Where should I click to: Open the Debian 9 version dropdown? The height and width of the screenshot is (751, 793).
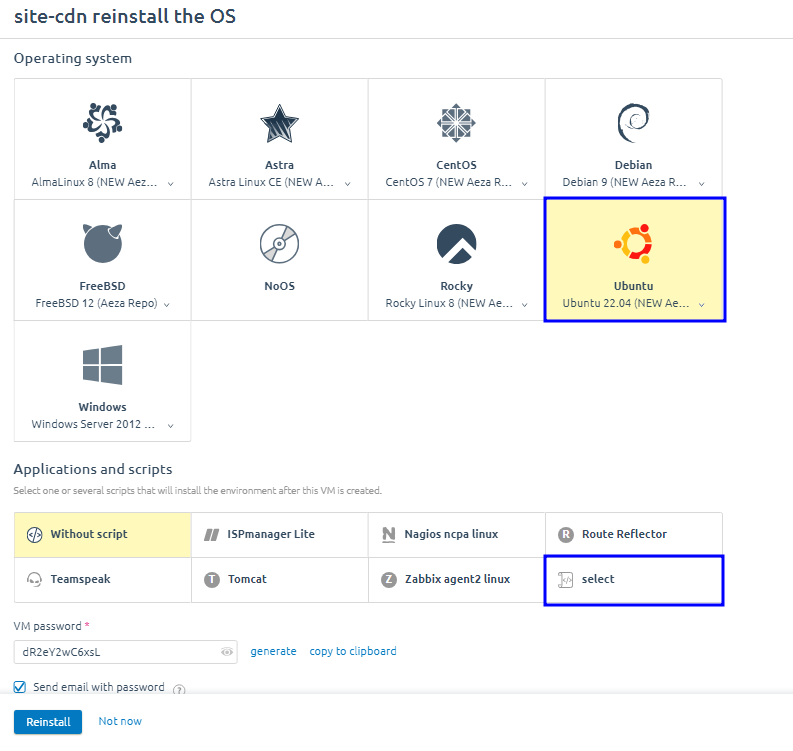(x=702, y=184)
